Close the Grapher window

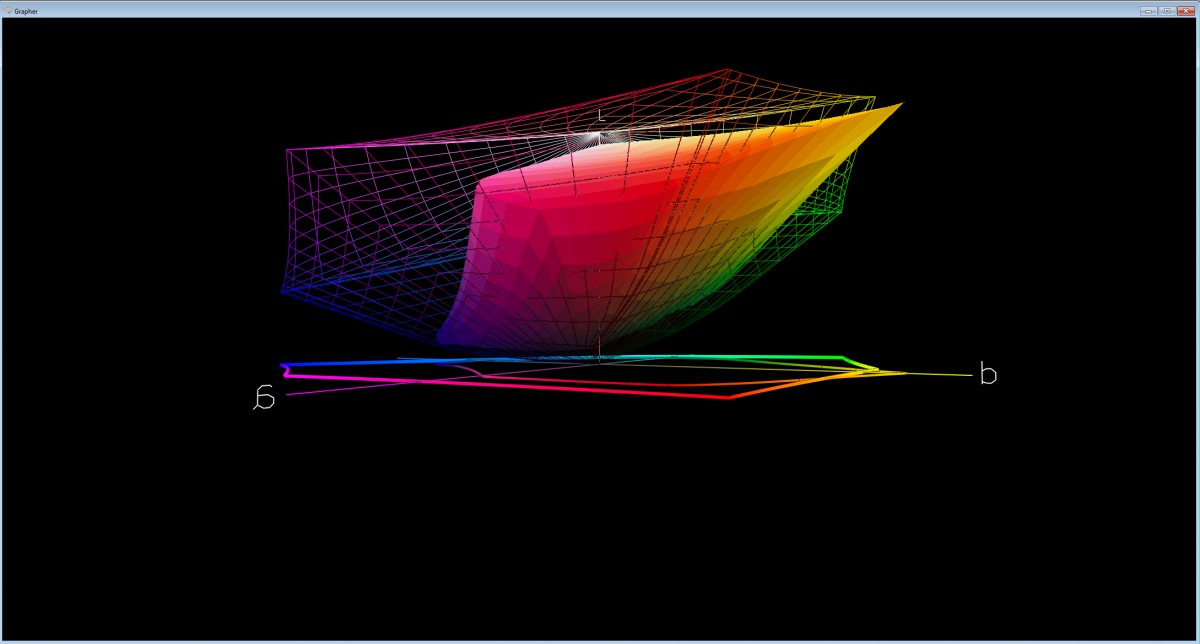pos(1186,10)
